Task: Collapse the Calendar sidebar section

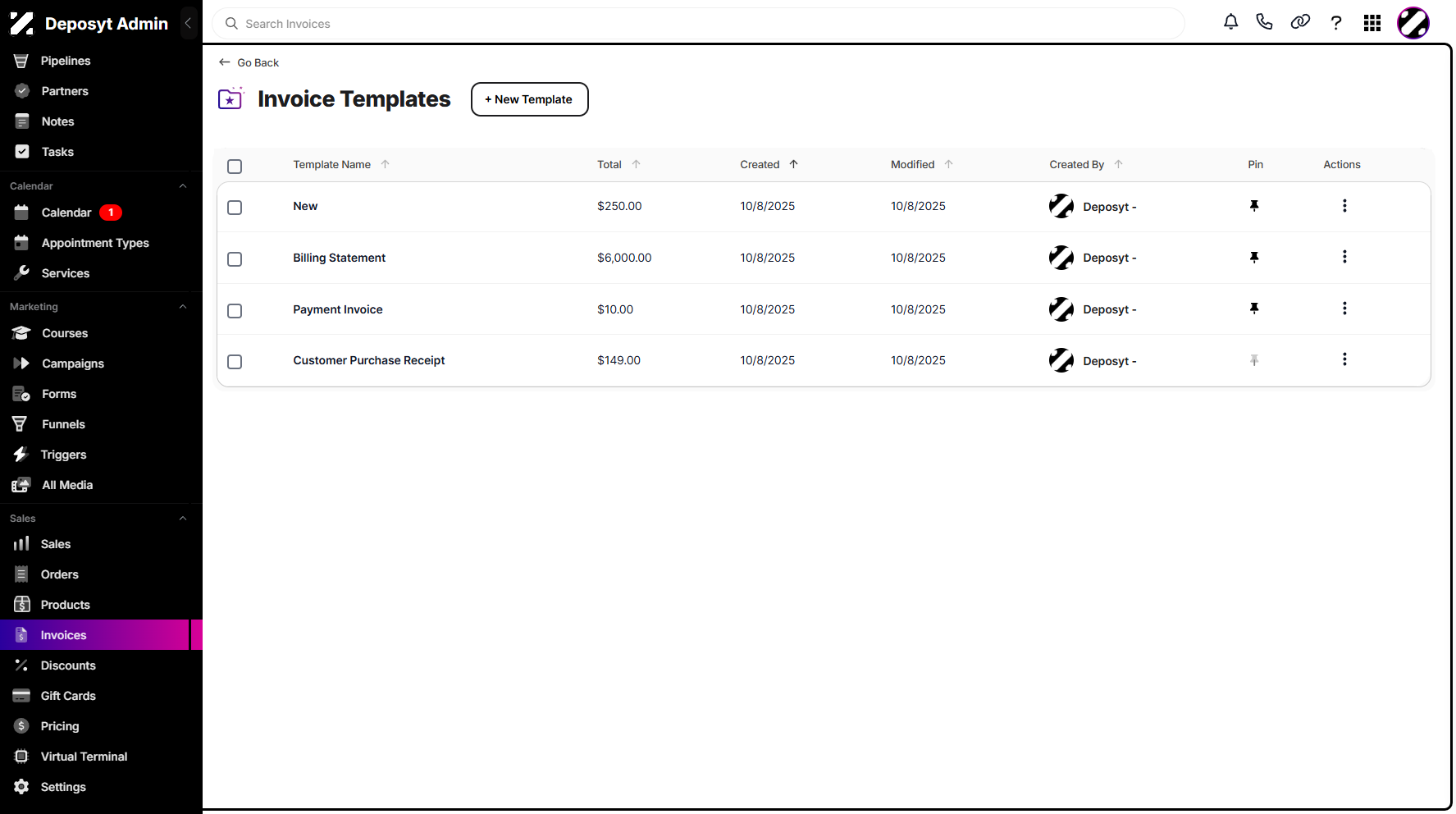Action: tap(183, 186)
